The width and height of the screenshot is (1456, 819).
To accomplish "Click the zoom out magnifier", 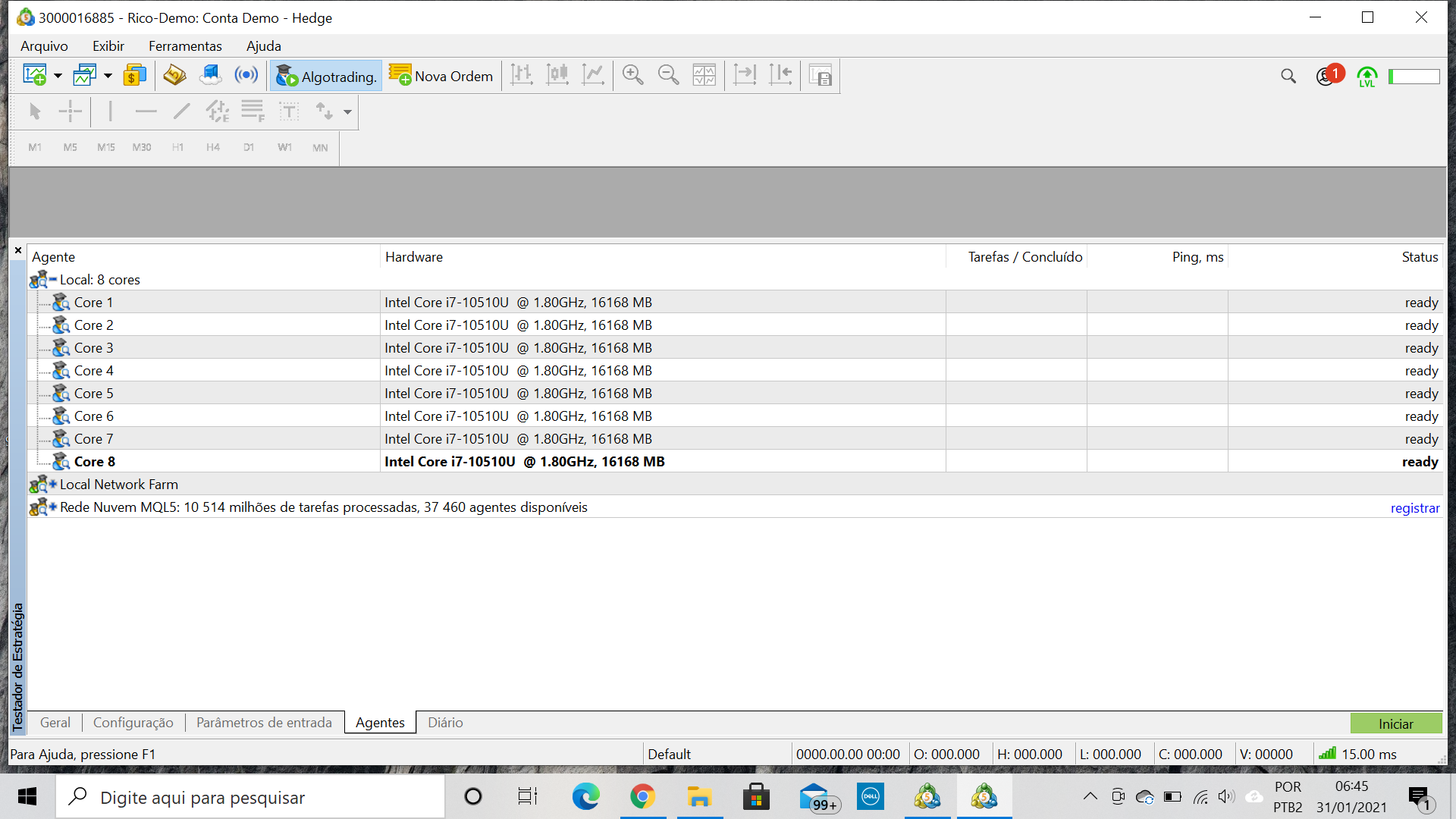I will click(668, 75).
